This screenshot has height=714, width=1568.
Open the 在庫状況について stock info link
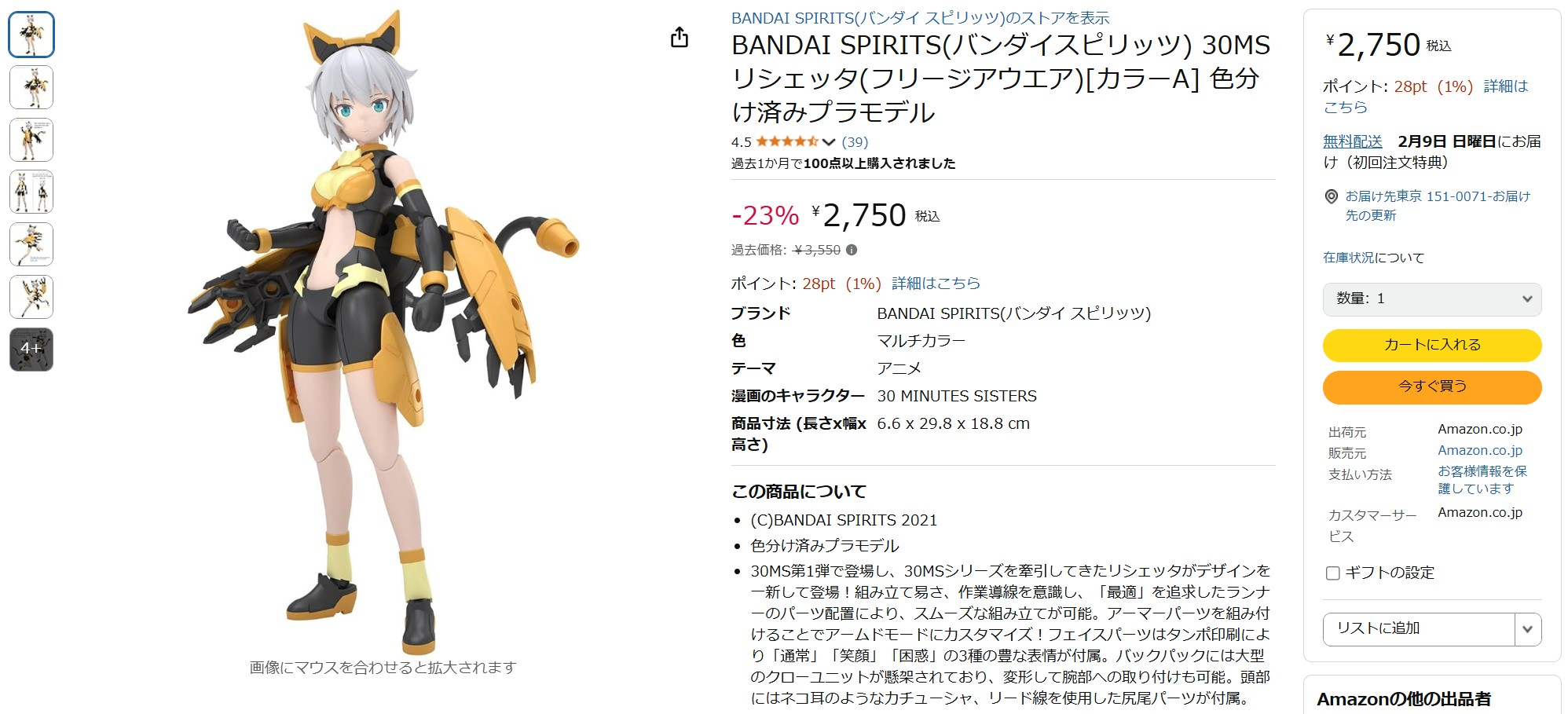click(1372, 257)
